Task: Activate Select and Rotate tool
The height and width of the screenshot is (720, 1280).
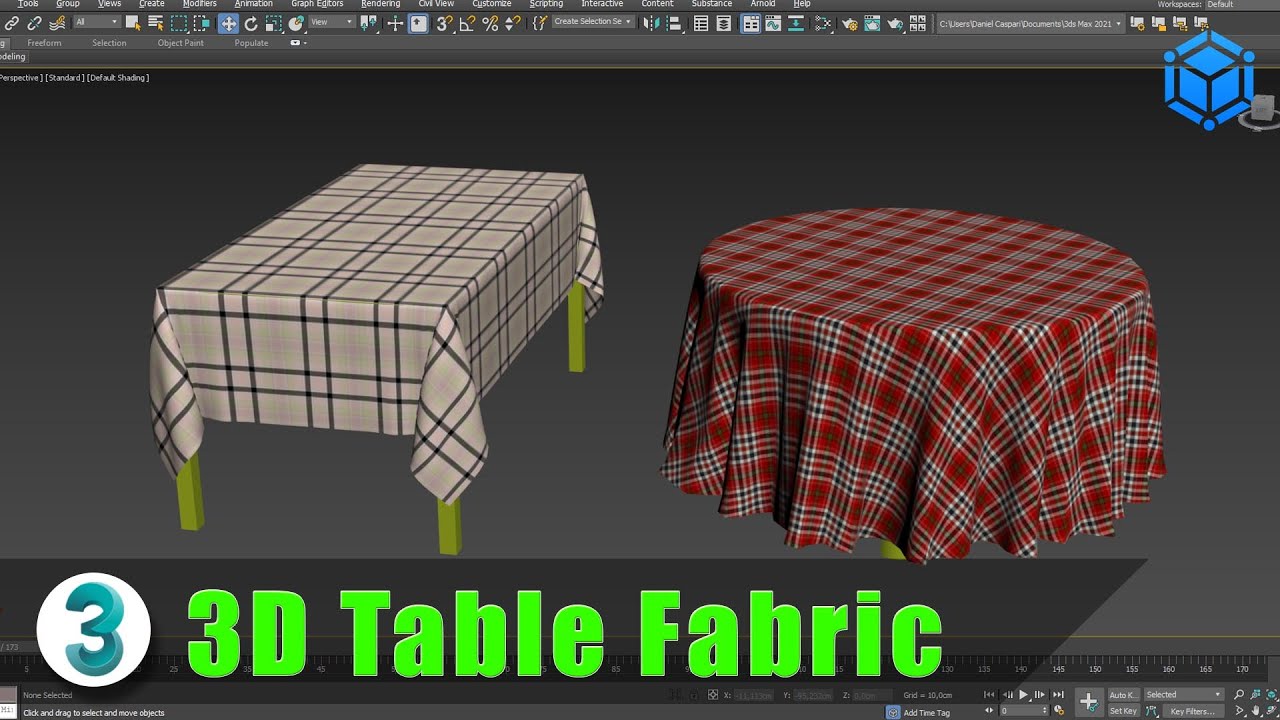Action: click(x=251, y=23)
